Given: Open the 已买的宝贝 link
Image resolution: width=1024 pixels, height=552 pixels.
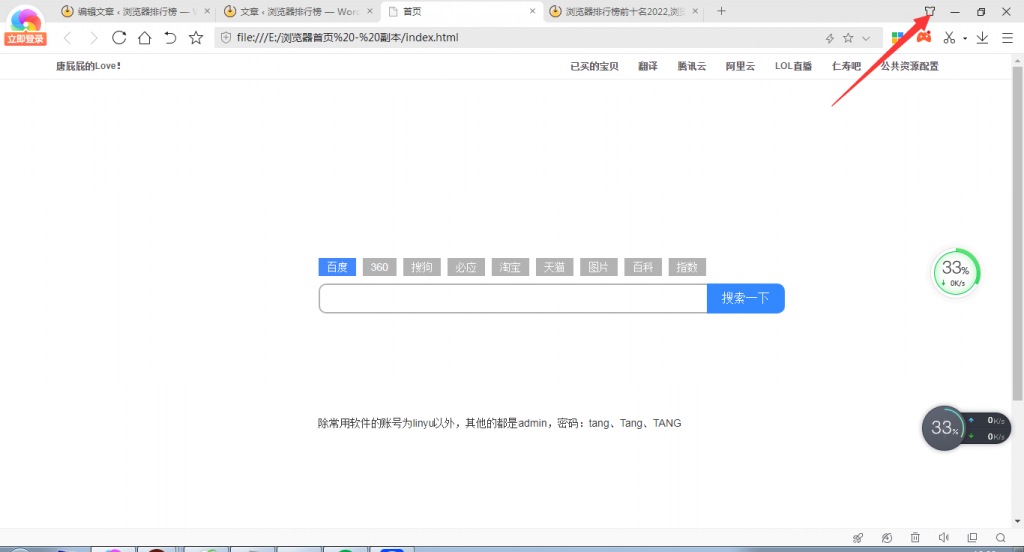Looking at the screenshot, I should 594,66.
